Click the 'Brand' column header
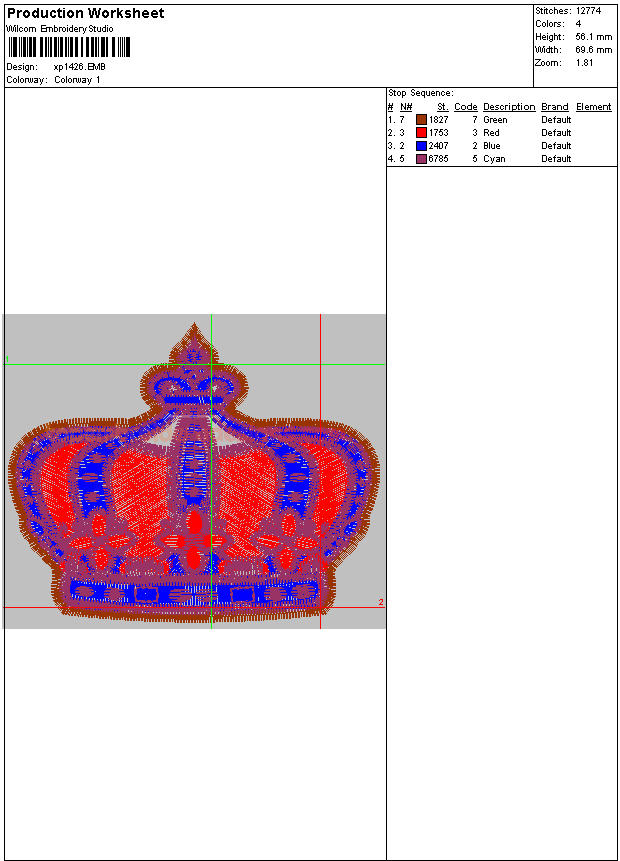Screen dimensions: 620x861 click(x=555, y=107)
